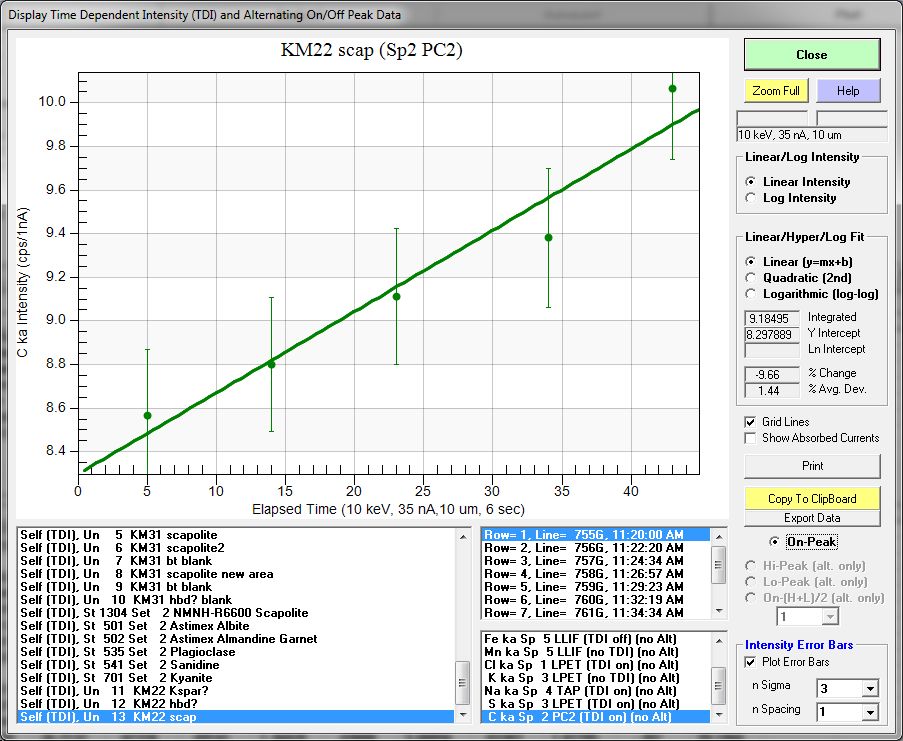This screenshot has width=903, height=741.
Task: Enable Show Absorbed Currents checkbox
Action: (751, 438)
